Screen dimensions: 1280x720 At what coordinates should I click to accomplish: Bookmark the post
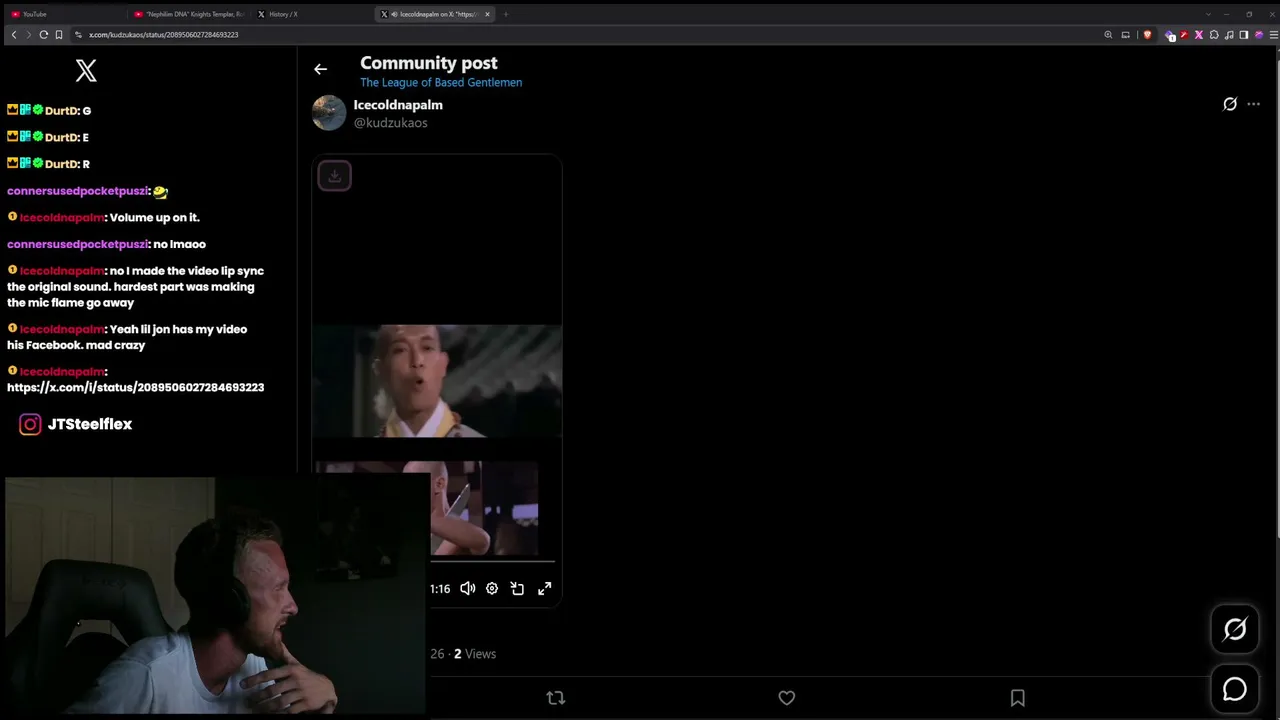(x=1017, y=698)
